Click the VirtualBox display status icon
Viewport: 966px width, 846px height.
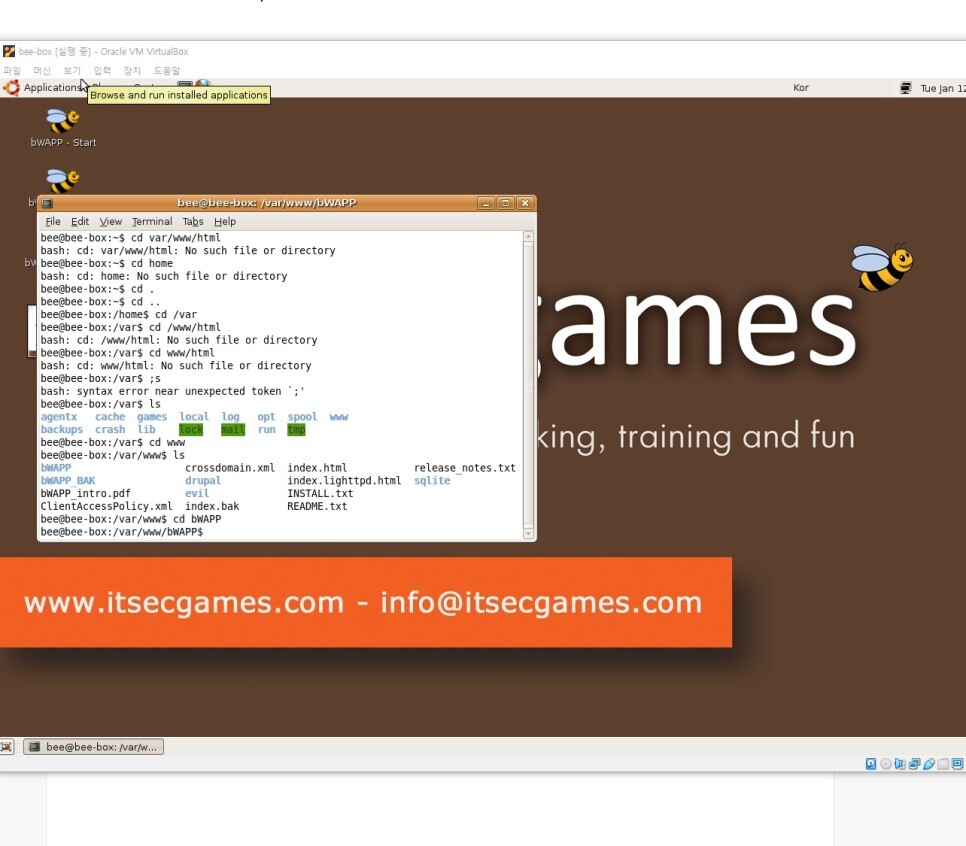tap(957, 764)
